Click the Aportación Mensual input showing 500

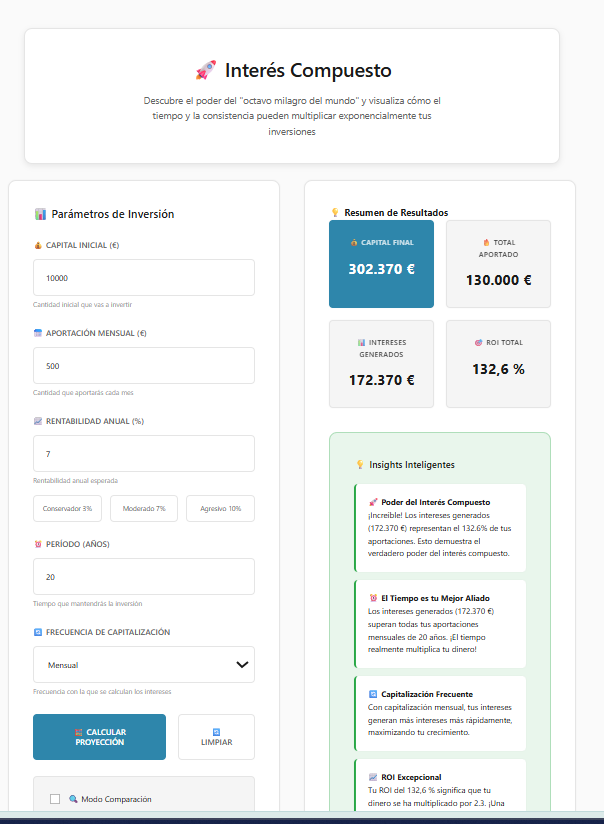click(x=143, y=366)
